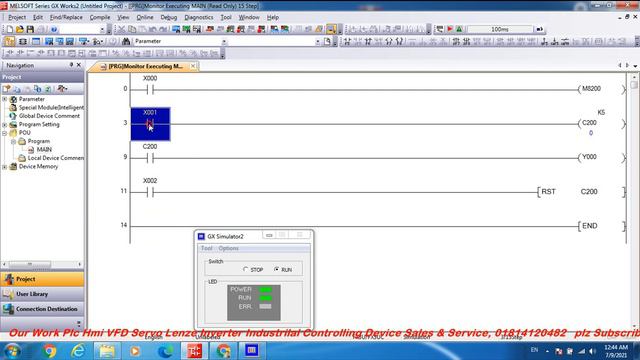Viewport: 640px width, 360px height.
Task: Select the RUN radio button in GX Simulator2
Action: [x=276, y=269]
